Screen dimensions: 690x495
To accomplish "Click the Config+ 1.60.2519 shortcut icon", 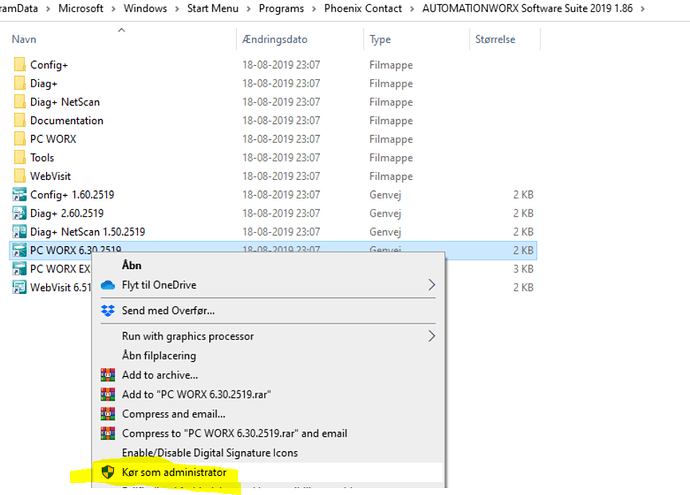I will 19,194.
